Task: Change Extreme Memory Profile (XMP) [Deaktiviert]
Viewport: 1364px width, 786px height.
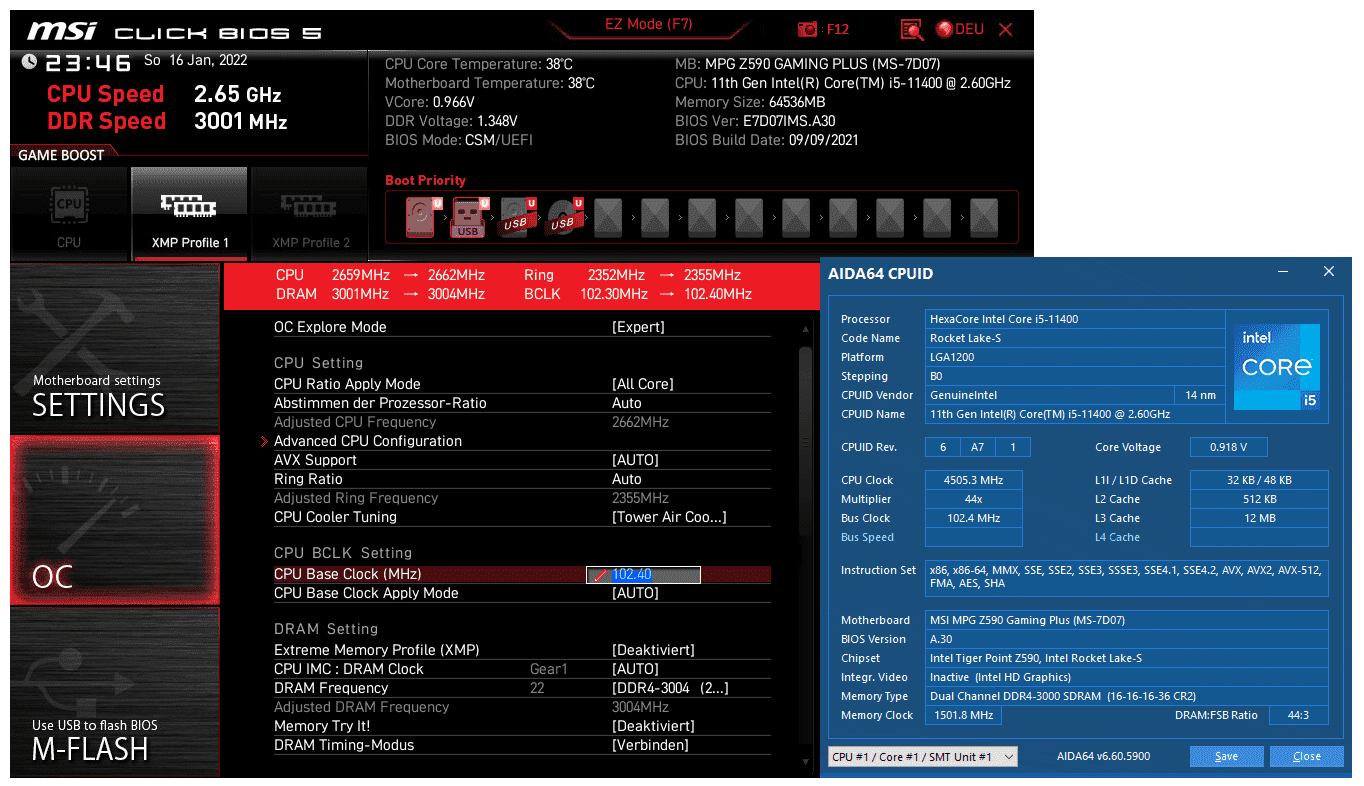Action: pyautogui.click(x=653, y=650)
